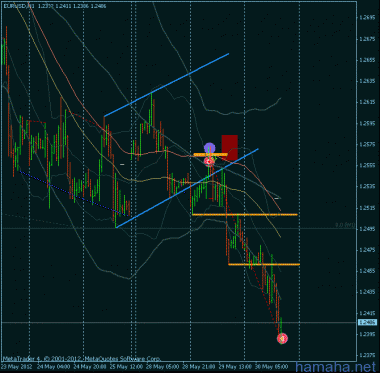Click the 0.0 Fibonacci level label
Viewport: 380px width, 373px height.
click(345, 225)
